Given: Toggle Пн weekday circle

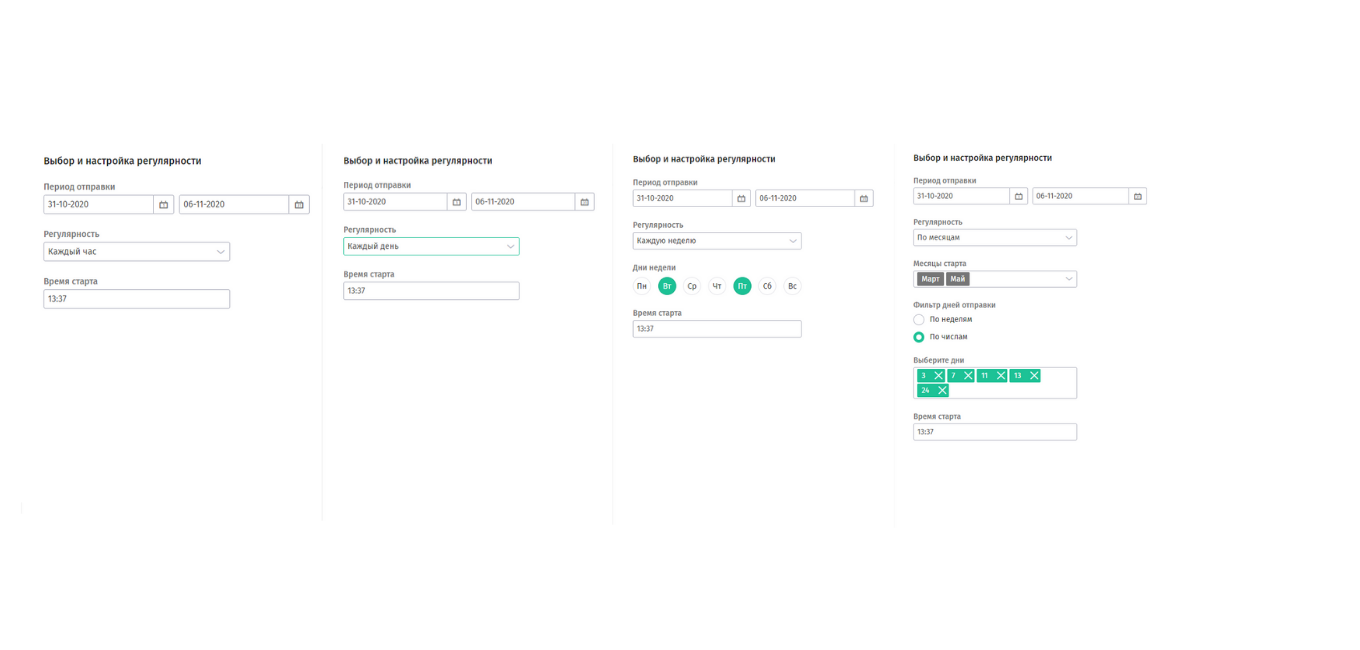Looking at the screenshot, I should point(642,286).
